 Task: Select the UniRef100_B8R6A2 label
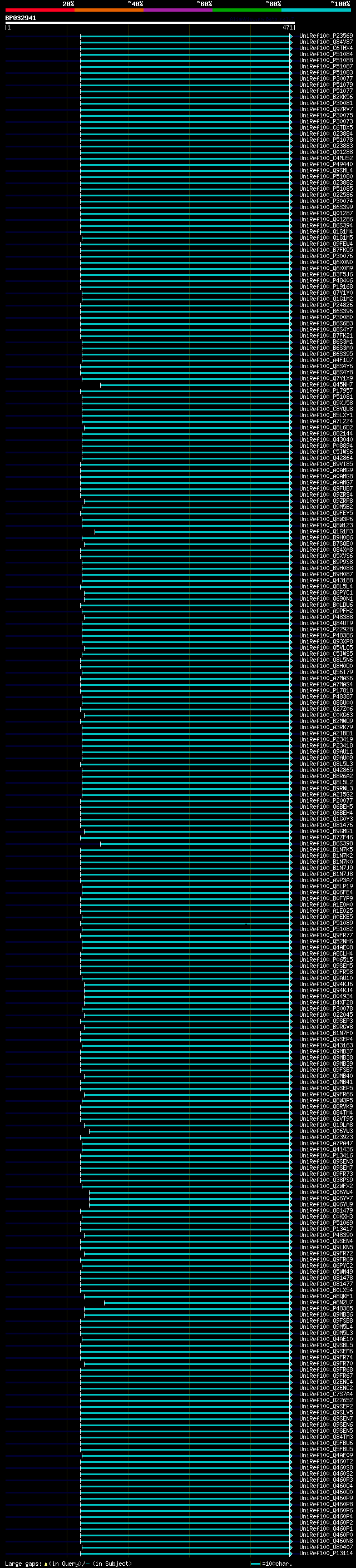[326, 776]
